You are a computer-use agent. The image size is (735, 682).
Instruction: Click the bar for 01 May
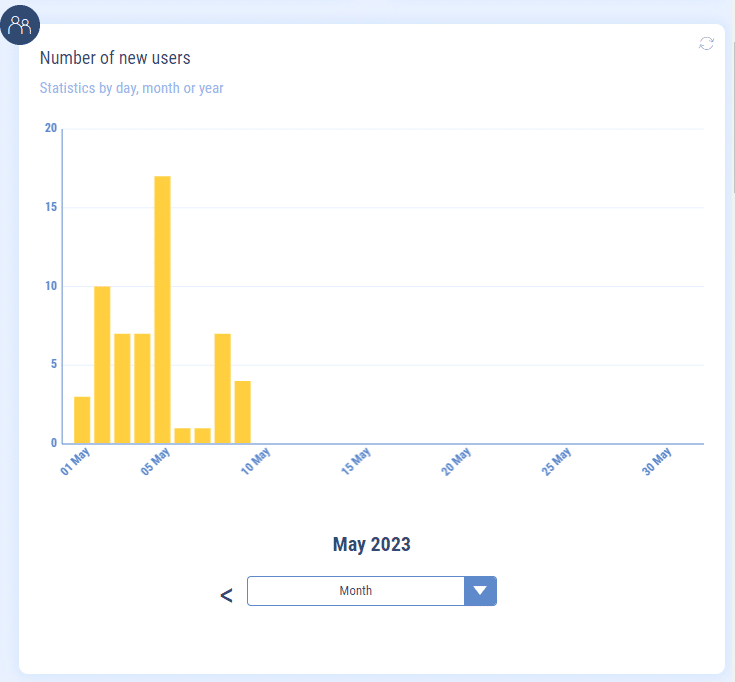click(x=82, y=420)
